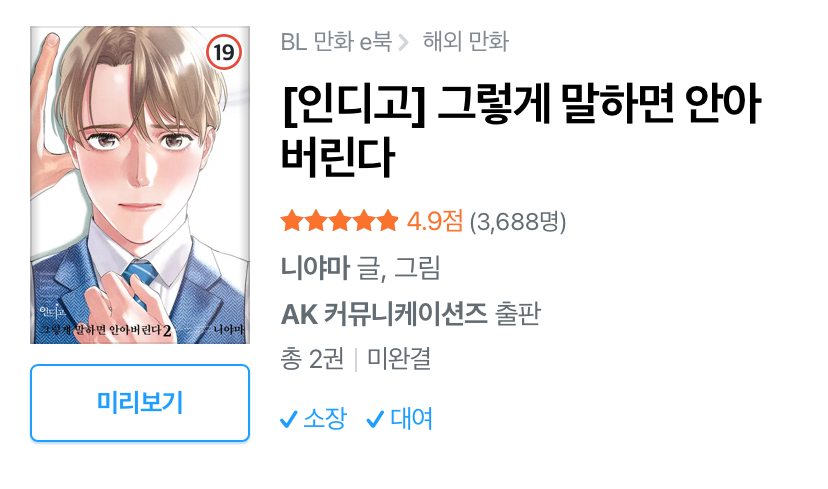The height and width of the screenshot is (489, 828).
Task: Click the 19 age rating badge
Action: [223, 52]
